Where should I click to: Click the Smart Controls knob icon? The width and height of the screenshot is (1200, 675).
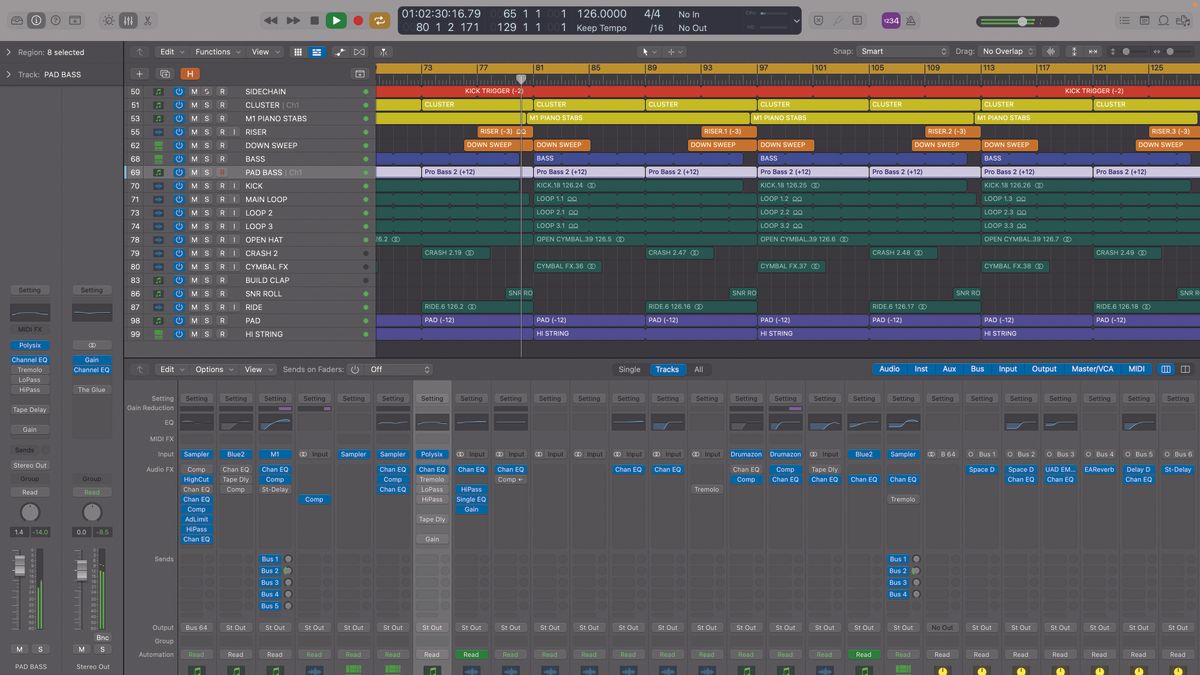click(107, 19)
